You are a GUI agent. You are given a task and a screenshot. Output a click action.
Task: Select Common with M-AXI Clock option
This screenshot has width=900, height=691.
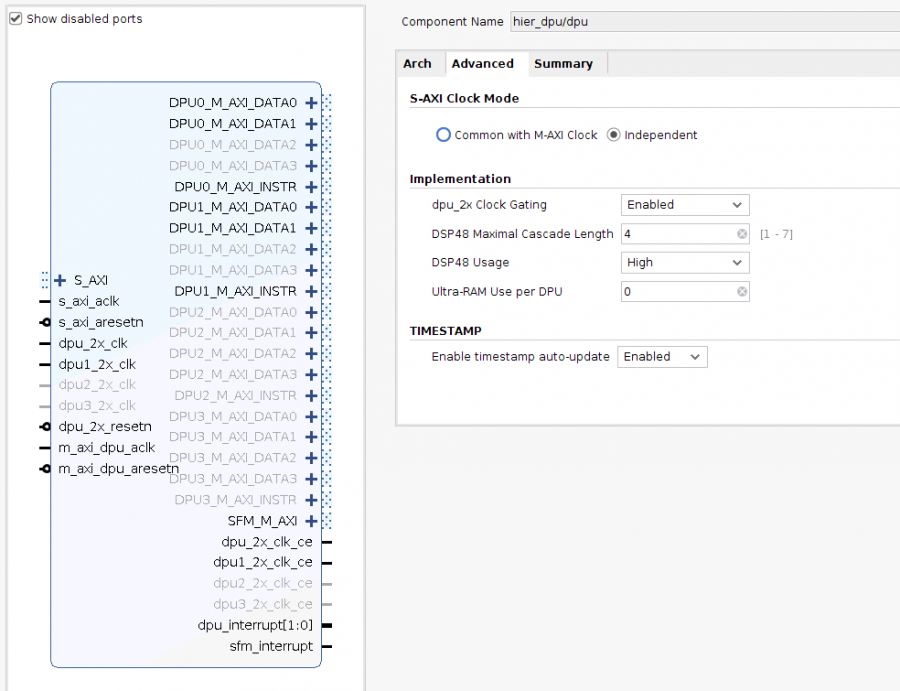click(443, 135)
